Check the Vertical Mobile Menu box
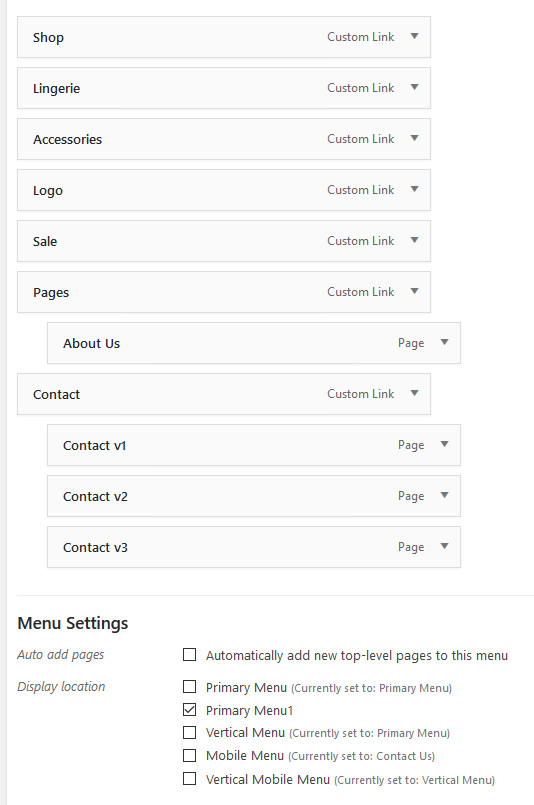Viewport: 534px width, 805px height. pyautogui.click(x=189, y=779)
